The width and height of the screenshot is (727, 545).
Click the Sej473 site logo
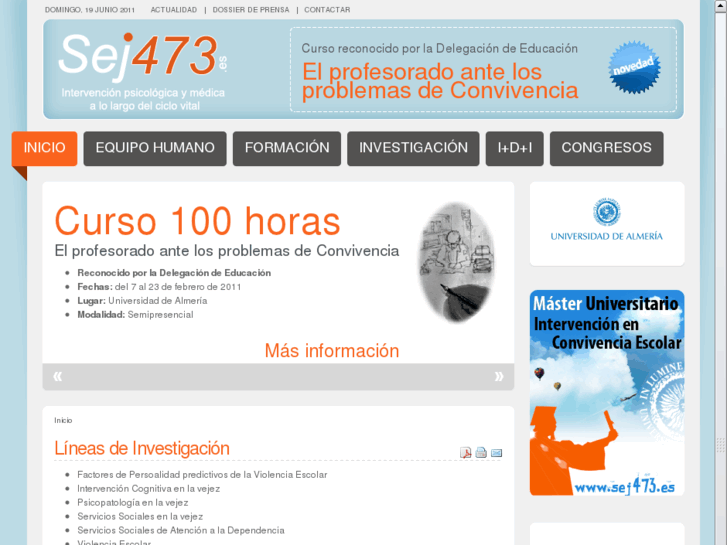(x=143, y=71)
